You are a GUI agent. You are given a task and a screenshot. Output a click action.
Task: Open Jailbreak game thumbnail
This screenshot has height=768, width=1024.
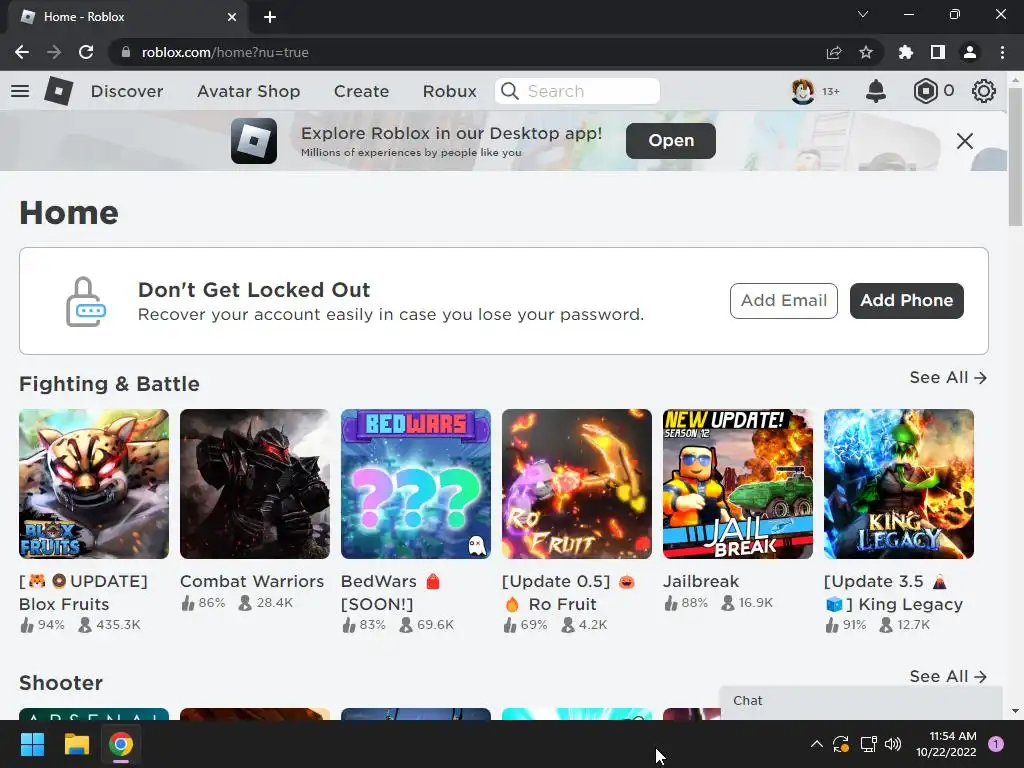[738, 484]
